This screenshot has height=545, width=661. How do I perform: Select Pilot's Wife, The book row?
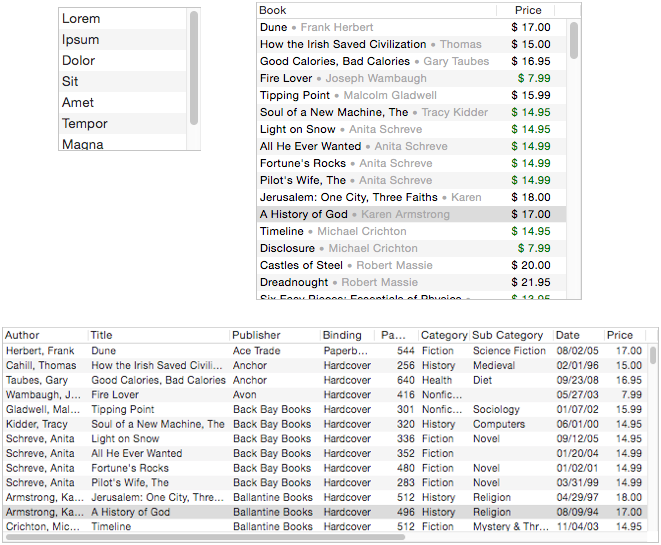[x=411, y=180]
